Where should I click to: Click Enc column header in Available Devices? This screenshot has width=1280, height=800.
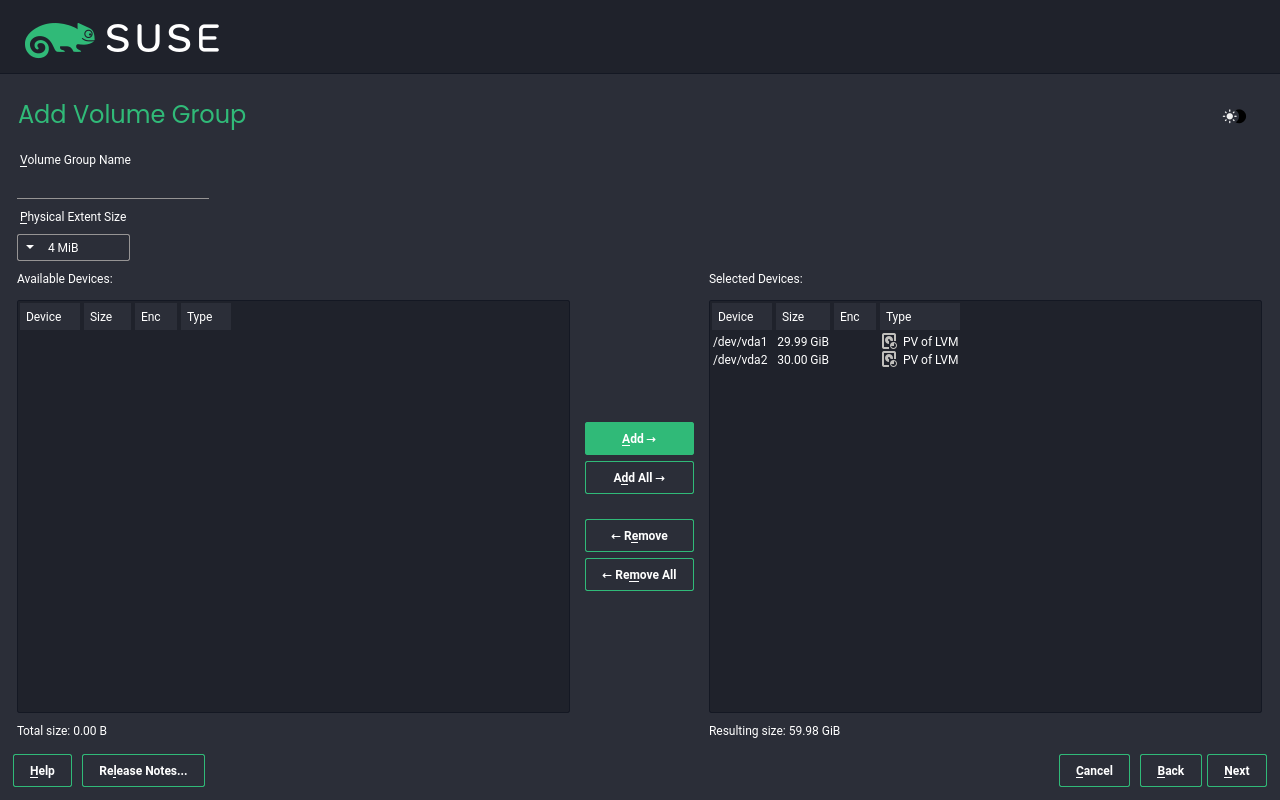coord(156,317)
